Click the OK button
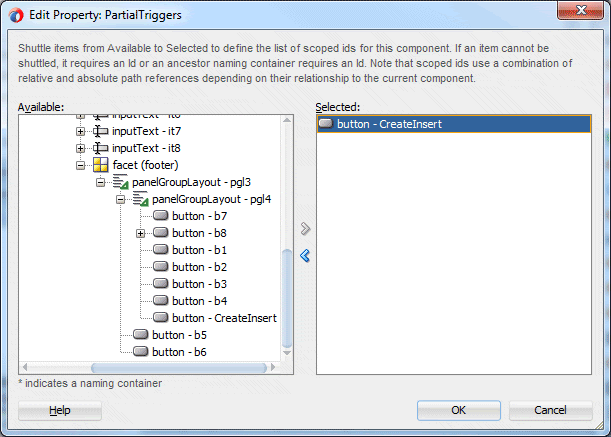 [459, 410]
